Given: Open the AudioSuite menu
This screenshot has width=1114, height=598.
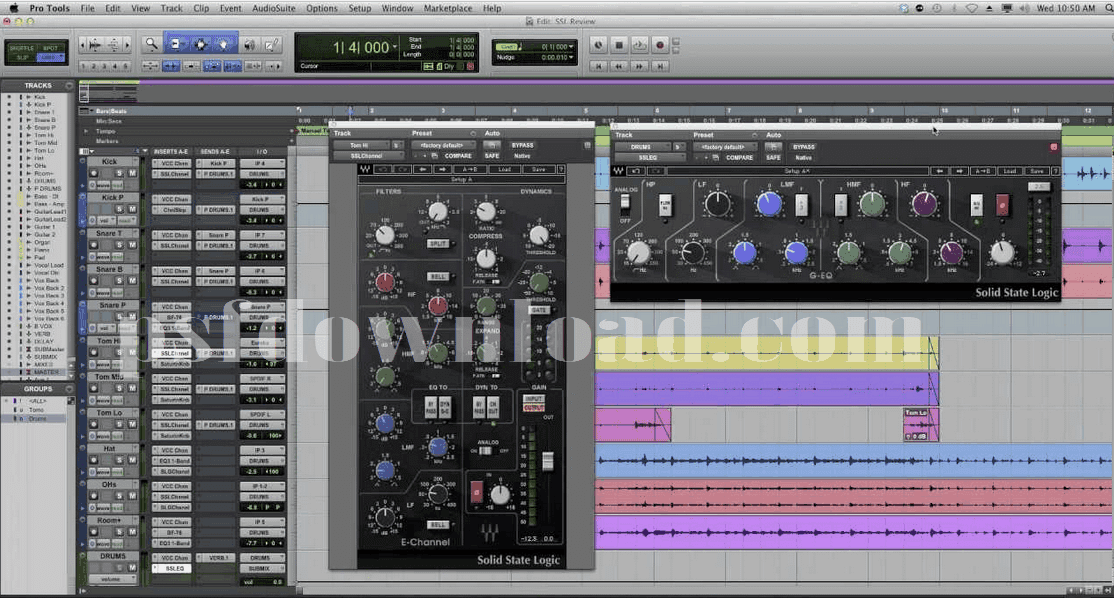Looking at the screenshot, I should [274, 9].
